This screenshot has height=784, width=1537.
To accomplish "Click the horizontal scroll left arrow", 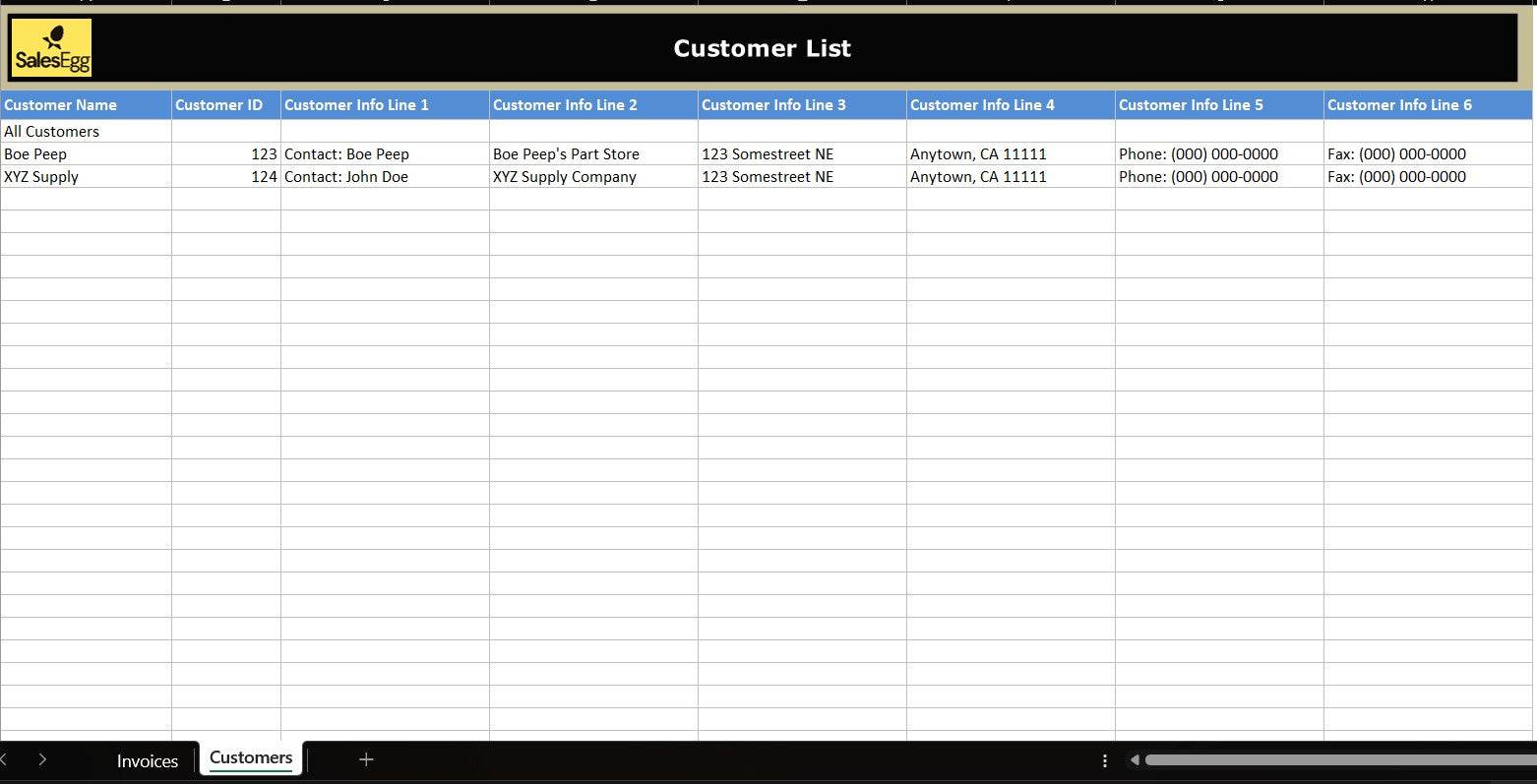I will coord(1135,760).
